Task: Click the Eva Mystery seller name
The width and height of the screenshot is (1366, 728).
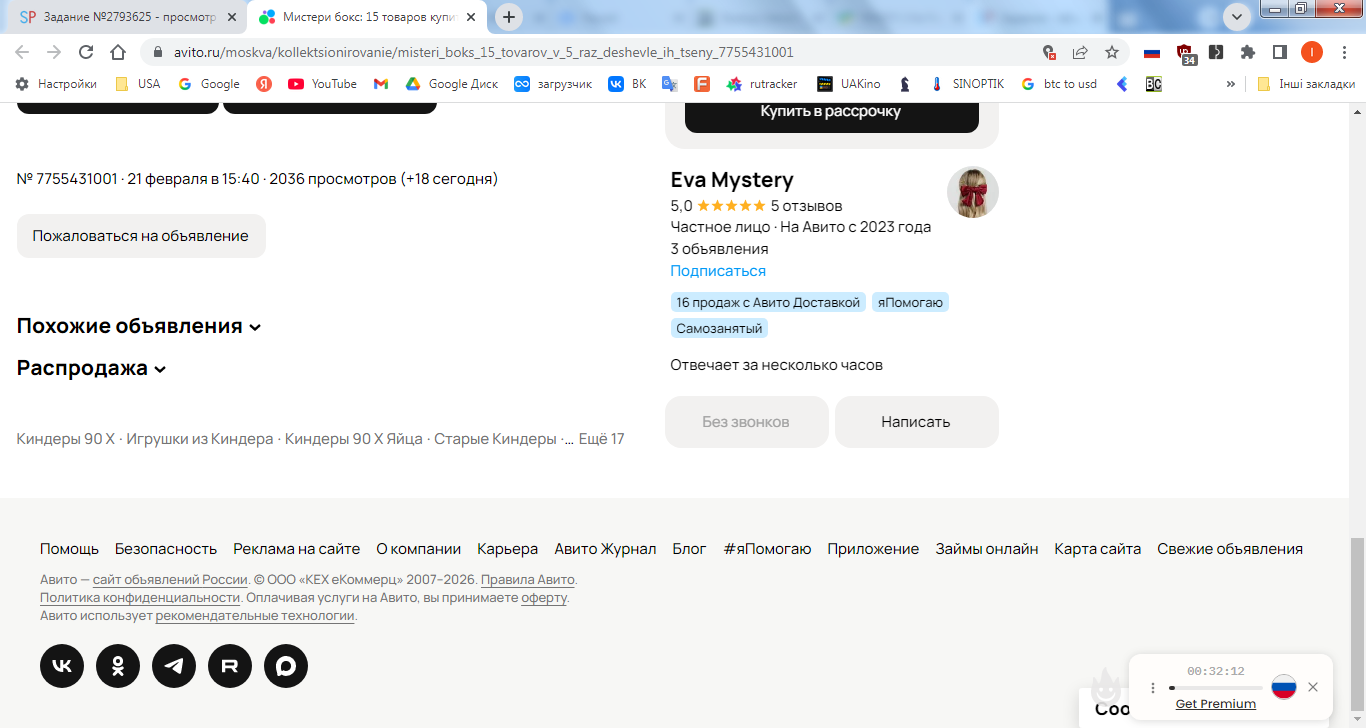Action: coord(732,180)
